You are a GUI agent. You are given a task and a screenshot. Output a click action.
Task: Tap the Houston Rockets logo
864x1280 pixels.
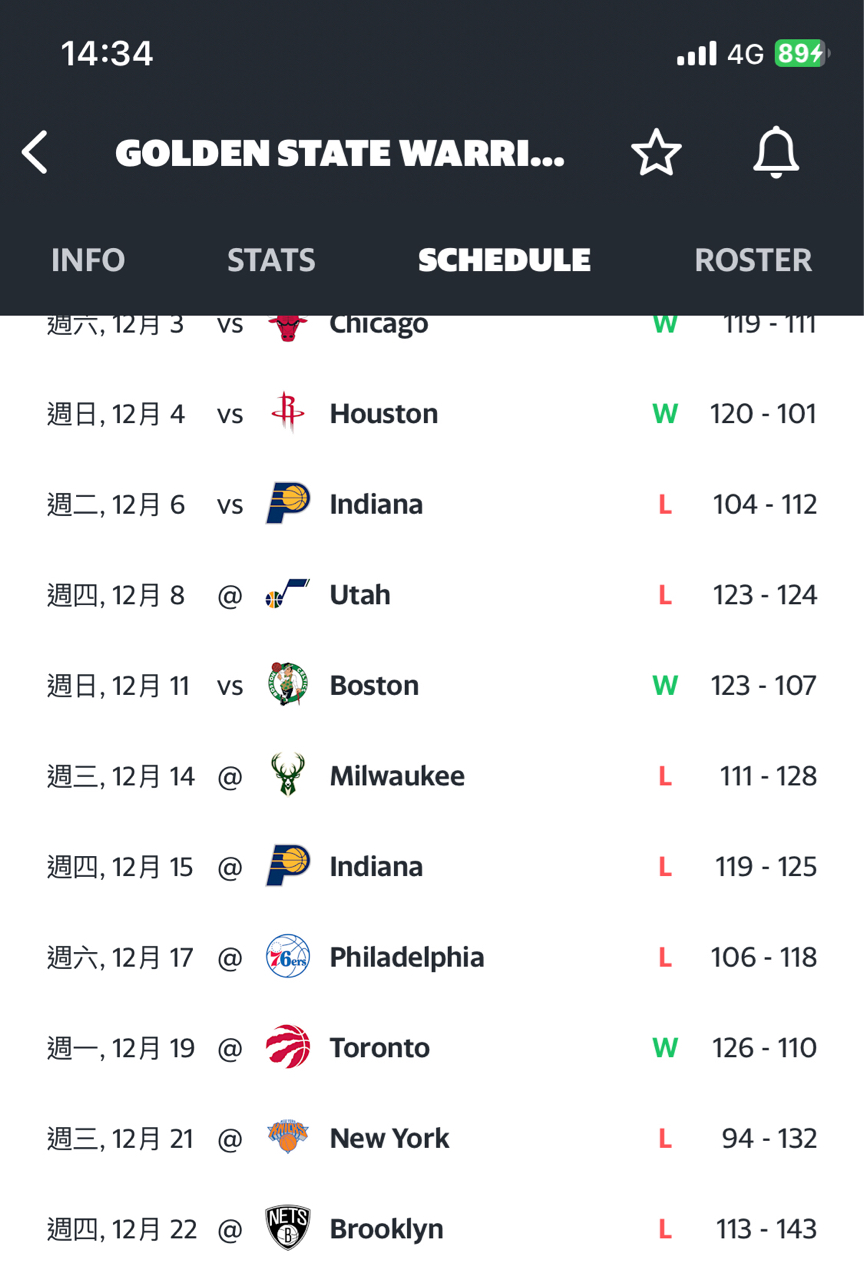pos(288,414)
